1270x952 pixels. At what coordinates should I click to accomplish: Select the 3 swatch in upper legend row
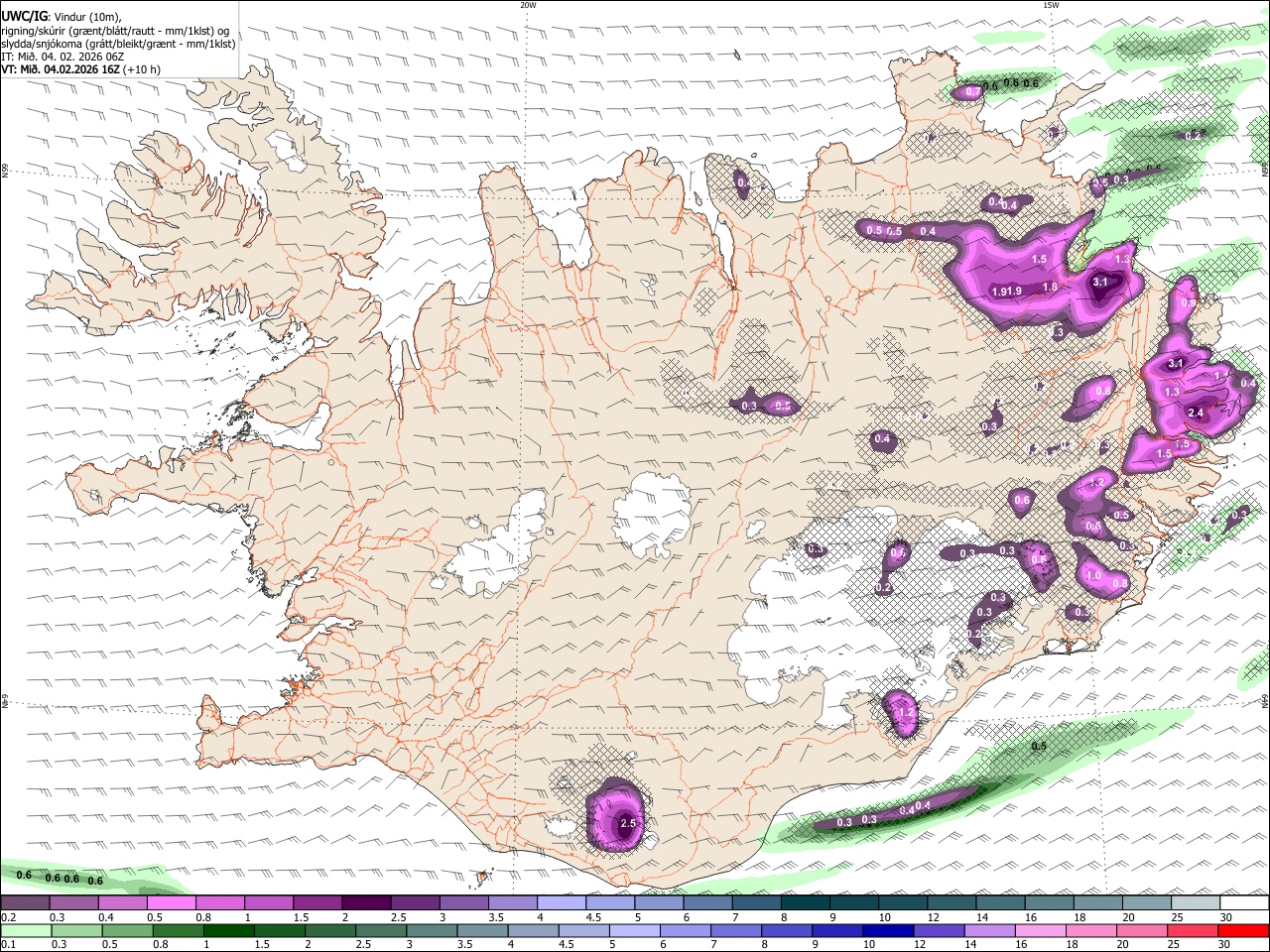tap(463, 903)
